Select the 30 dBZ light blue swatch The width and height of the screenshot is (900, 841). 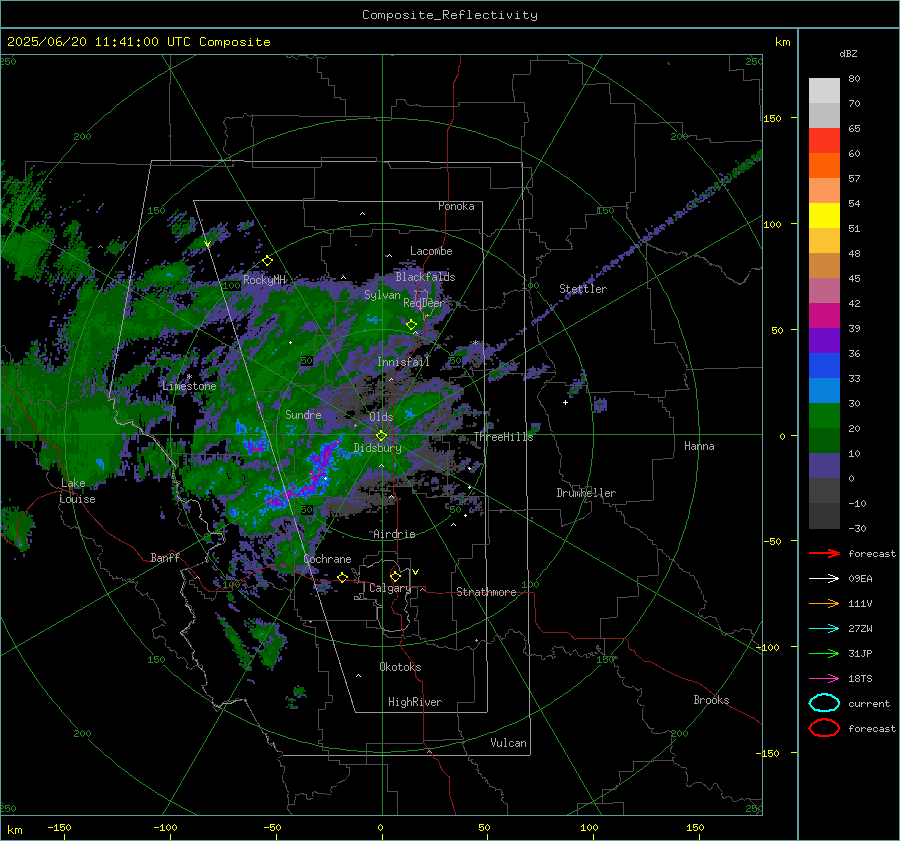click(824, 390)
